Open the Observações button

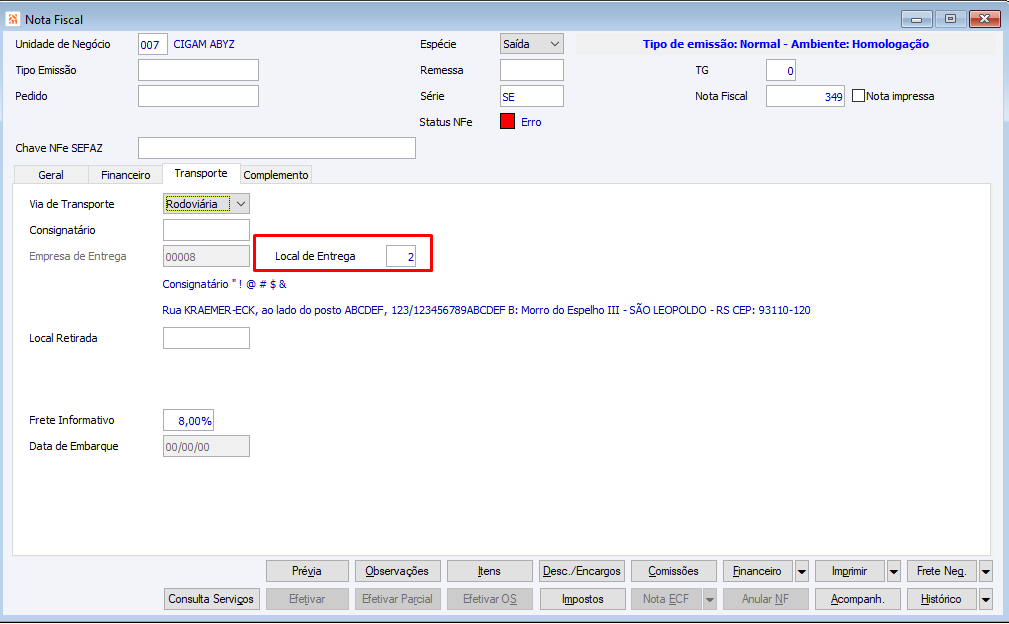397,571
